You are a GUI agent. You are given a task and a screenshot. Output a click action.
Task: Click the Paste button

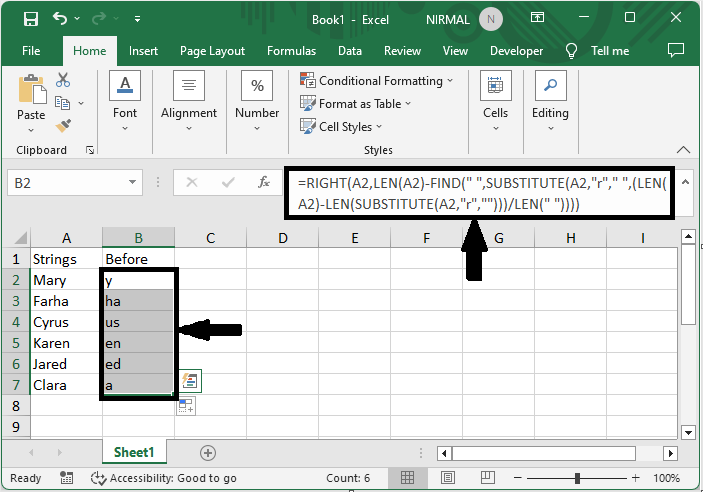pyautogui.click(x=31, y=101)
